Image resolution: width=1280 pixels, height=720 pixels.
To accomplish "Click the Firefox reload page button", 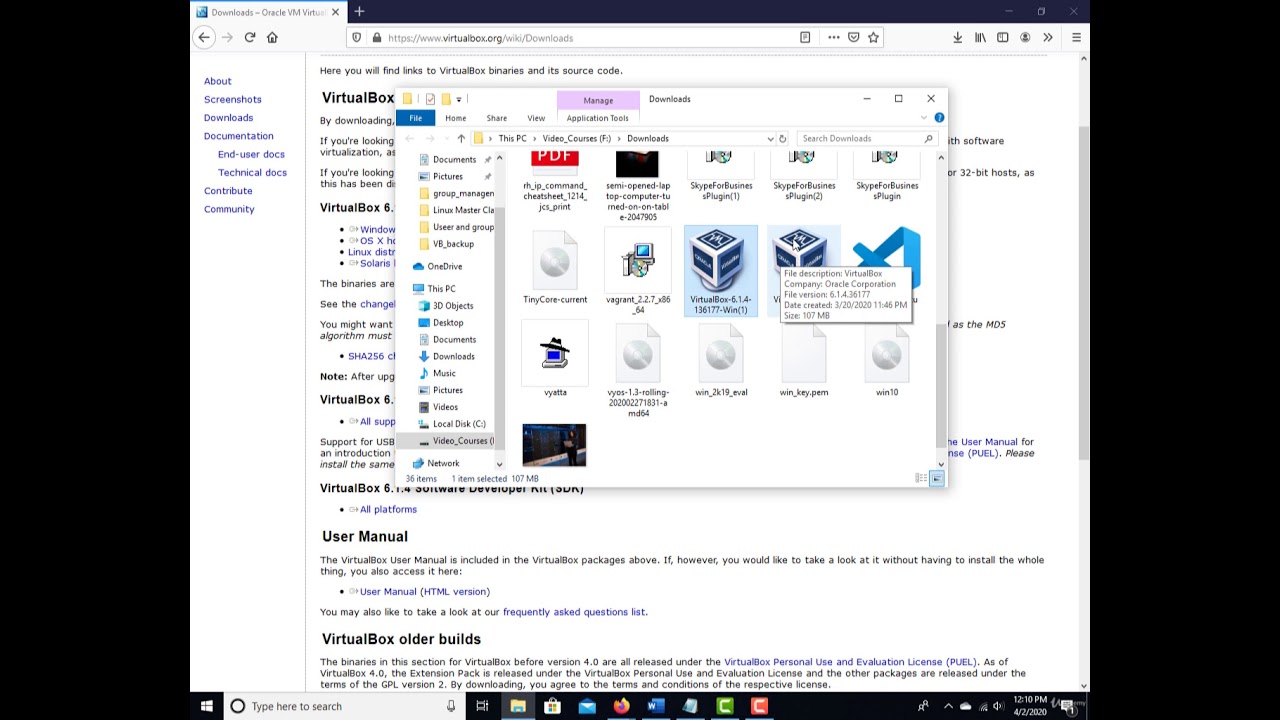I will 250,38.
